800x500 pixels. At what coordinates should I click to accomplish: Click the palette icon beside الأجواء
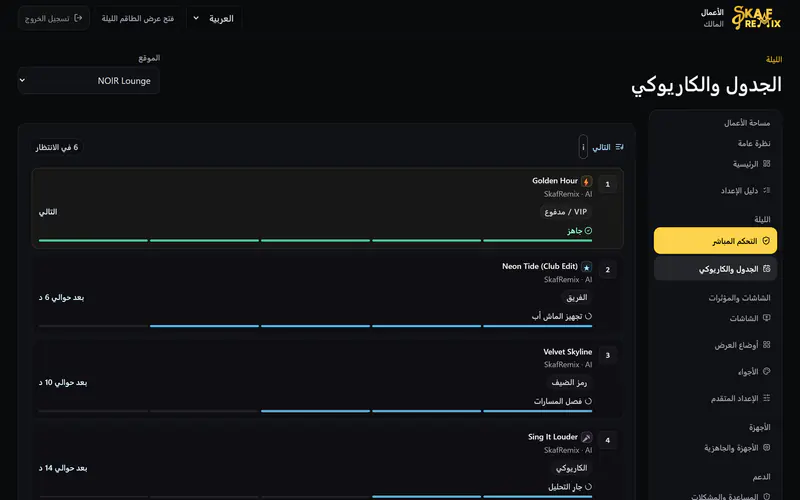tap(766, 371)
